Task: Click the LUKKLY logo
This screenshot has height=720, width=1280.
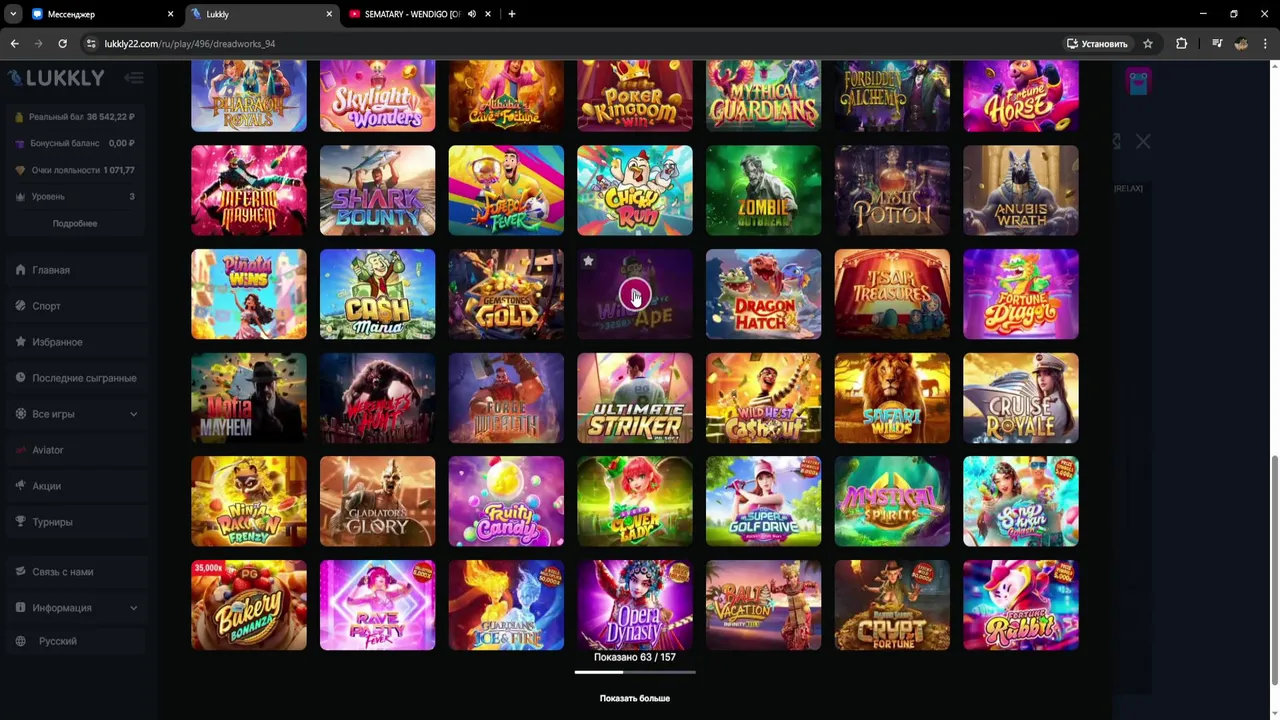Action: [x=56, y=78]
